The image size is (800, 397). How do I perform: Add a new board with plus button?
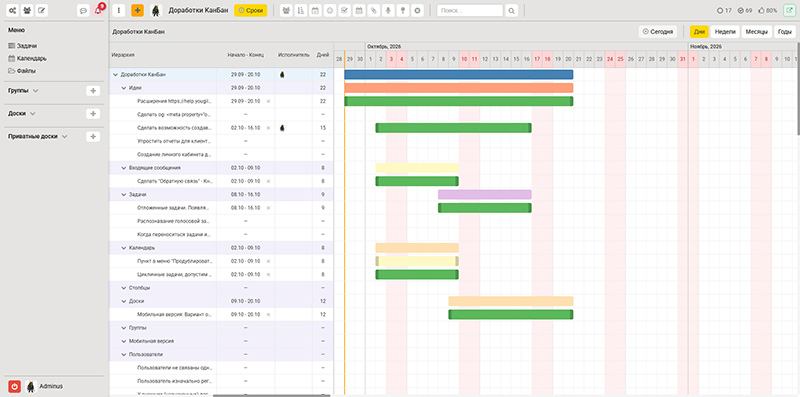click(x=93, y=114)
